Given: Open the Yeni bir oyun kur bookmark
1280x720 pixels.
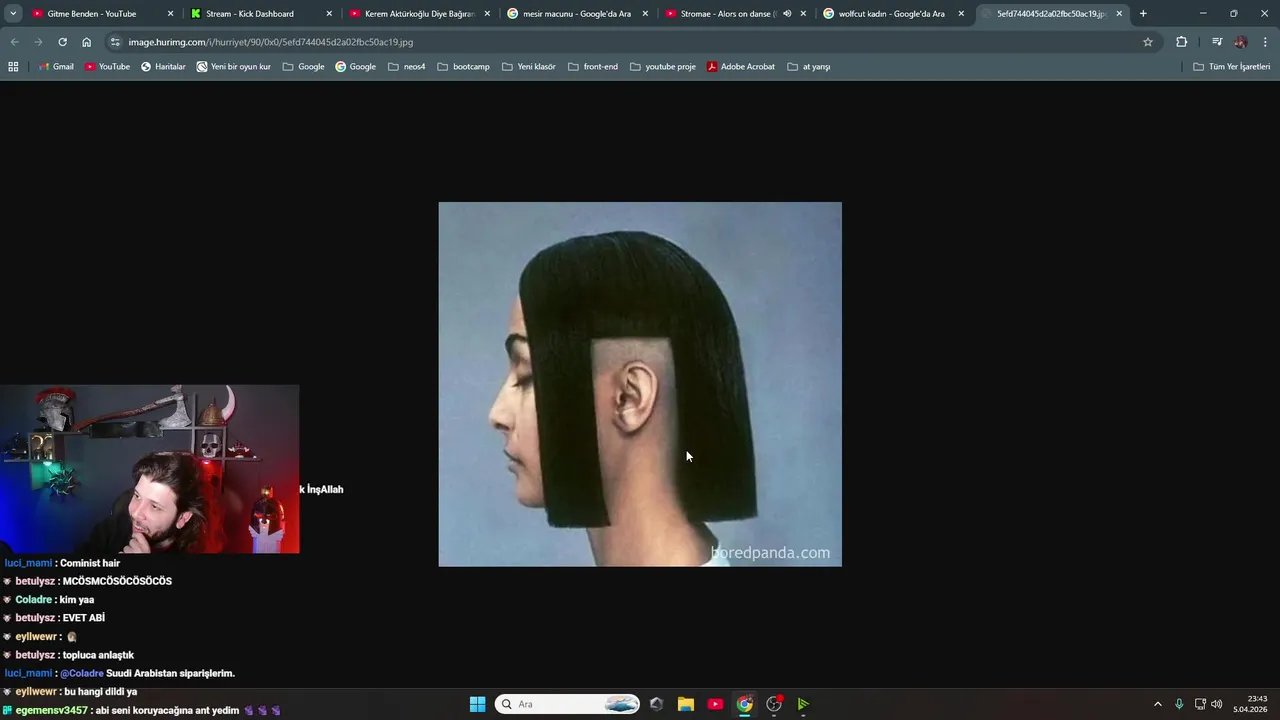Looking at the screenshot, I should point(234,67).
